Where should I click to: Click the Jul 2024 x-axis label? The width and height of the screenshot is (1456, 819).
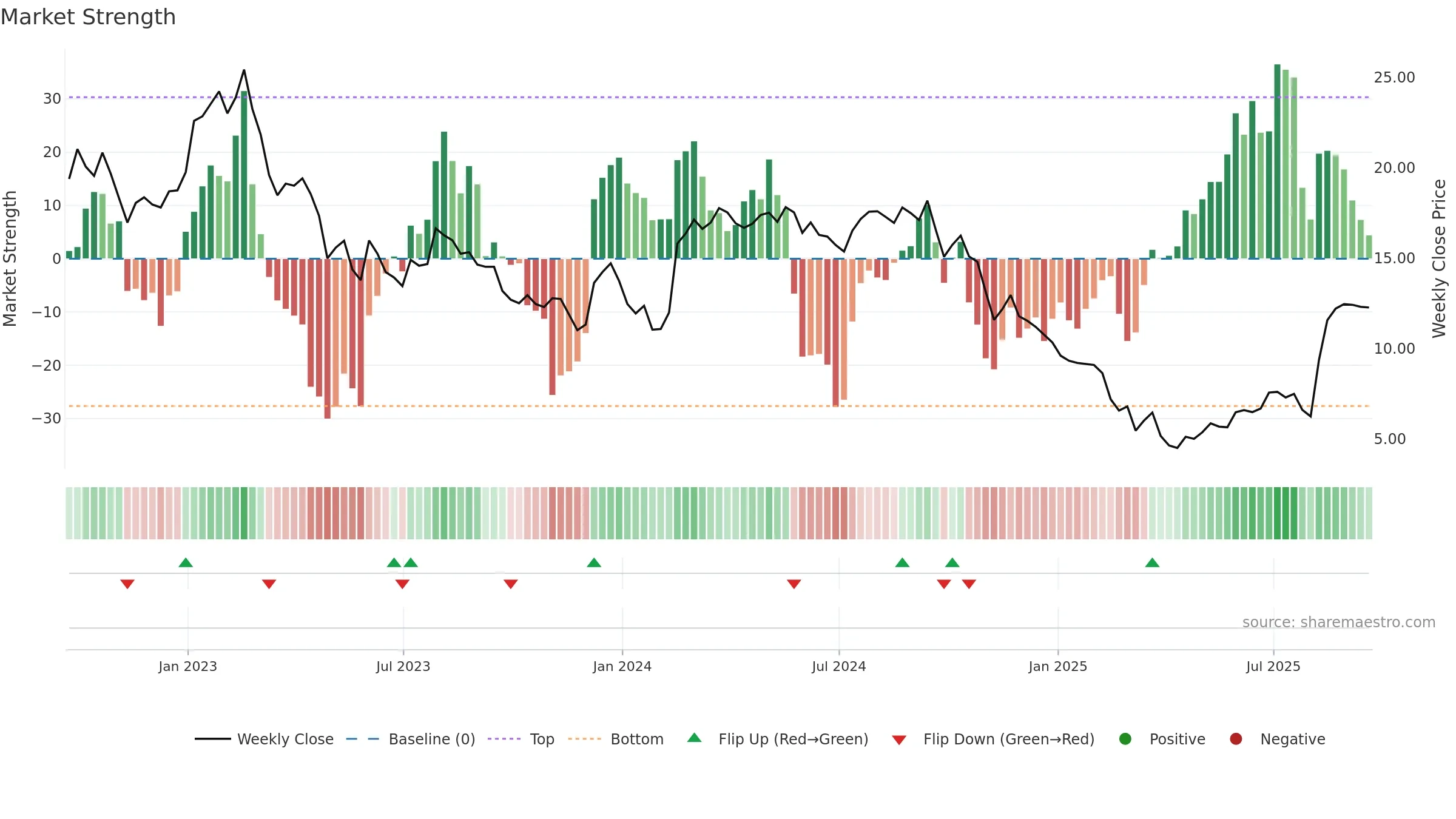pos(838,666)
